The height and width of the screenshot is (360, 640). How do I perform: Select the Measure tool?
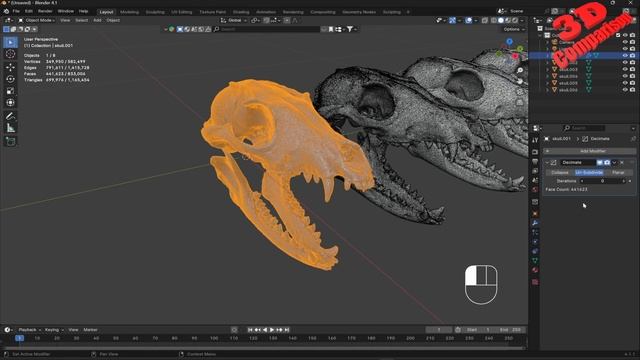pyautogui.click(x=11, y=128)
